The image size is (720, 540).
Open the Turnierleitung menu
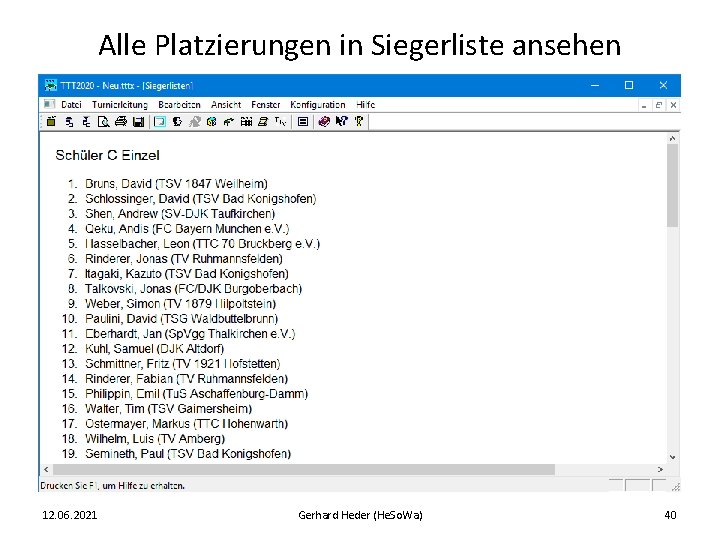click(x=120, y=105)
